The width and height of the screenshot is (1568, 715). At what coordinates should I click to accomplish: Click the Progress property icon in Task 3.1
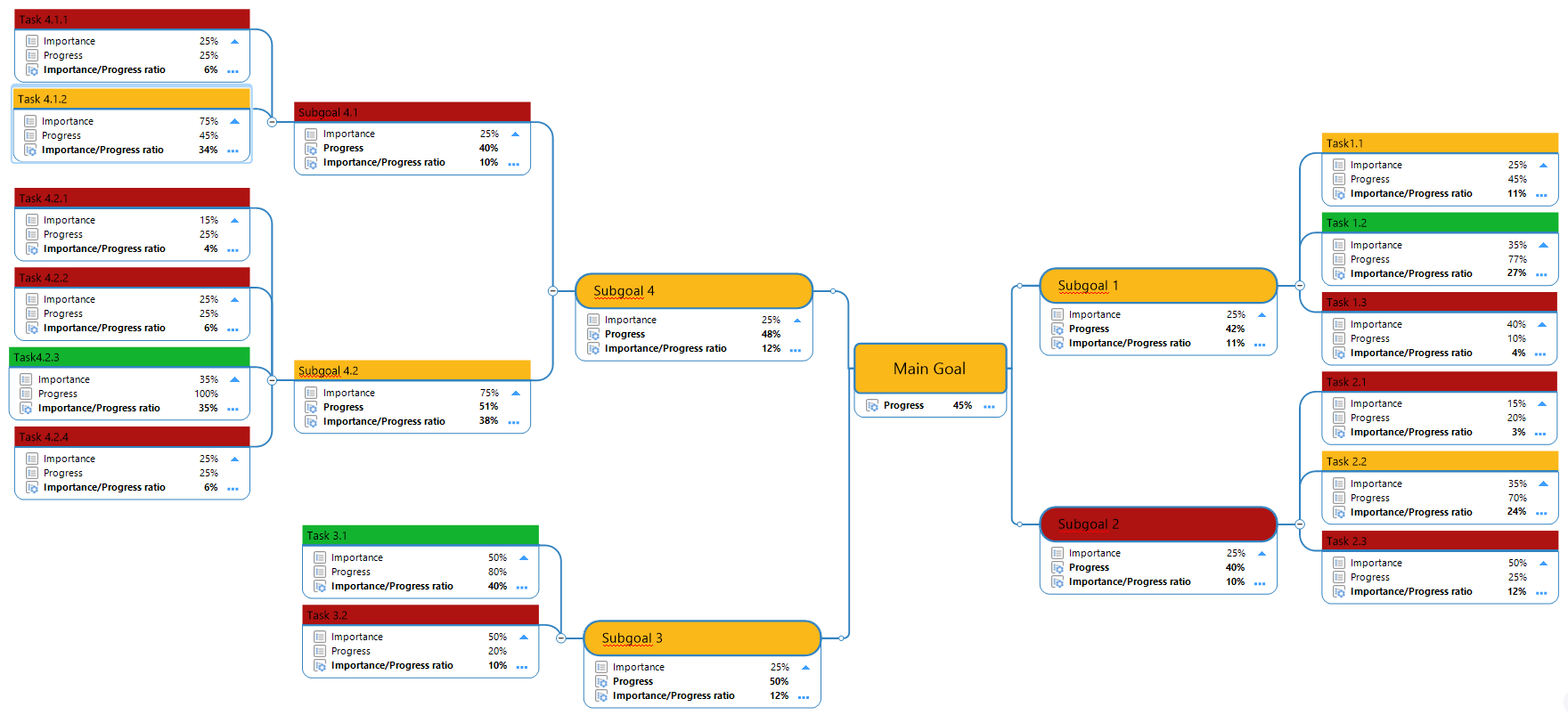(x=320, y=572)
